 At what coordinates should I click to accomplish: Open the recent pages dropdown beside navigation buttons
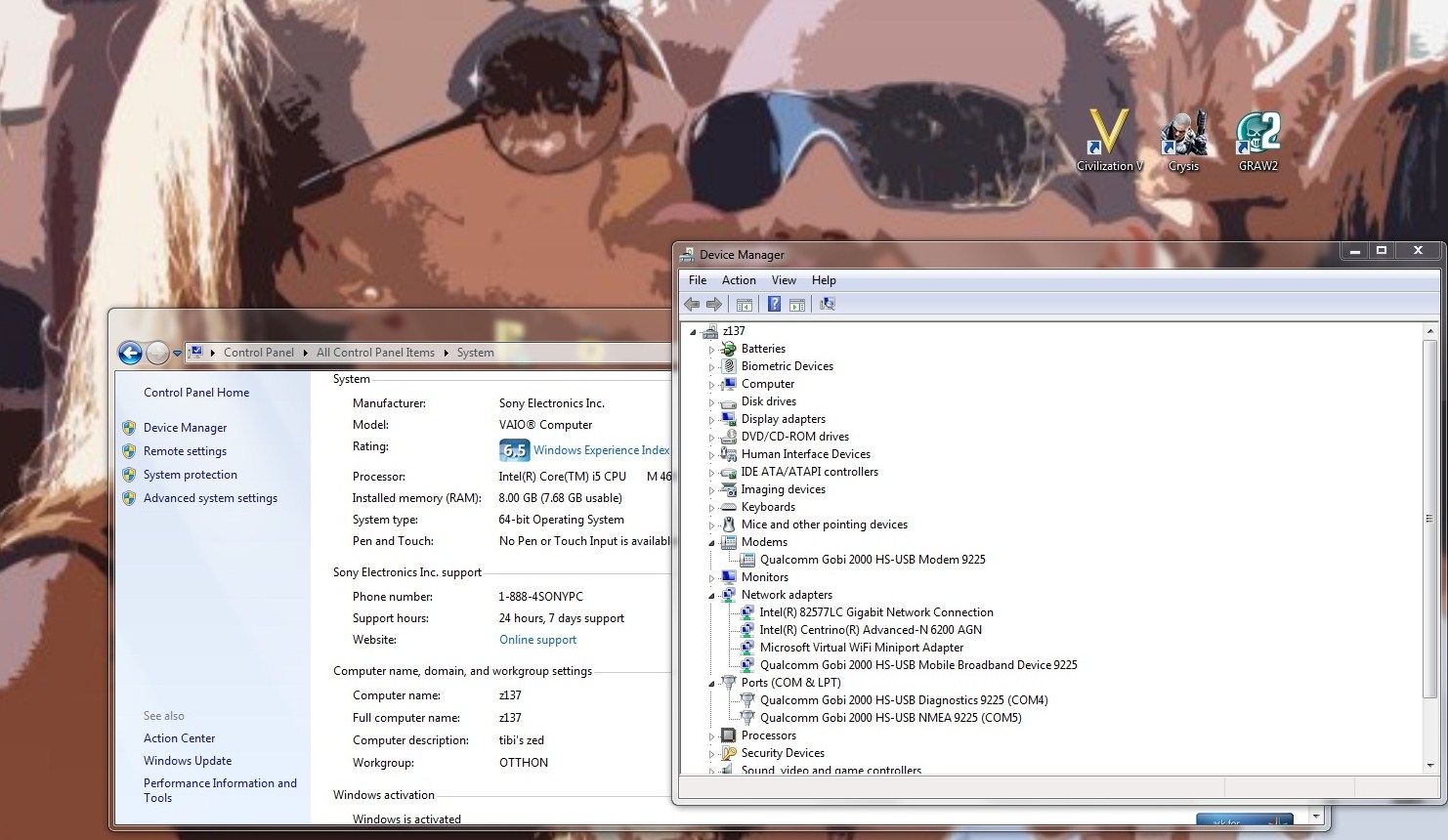pos(177,354)
